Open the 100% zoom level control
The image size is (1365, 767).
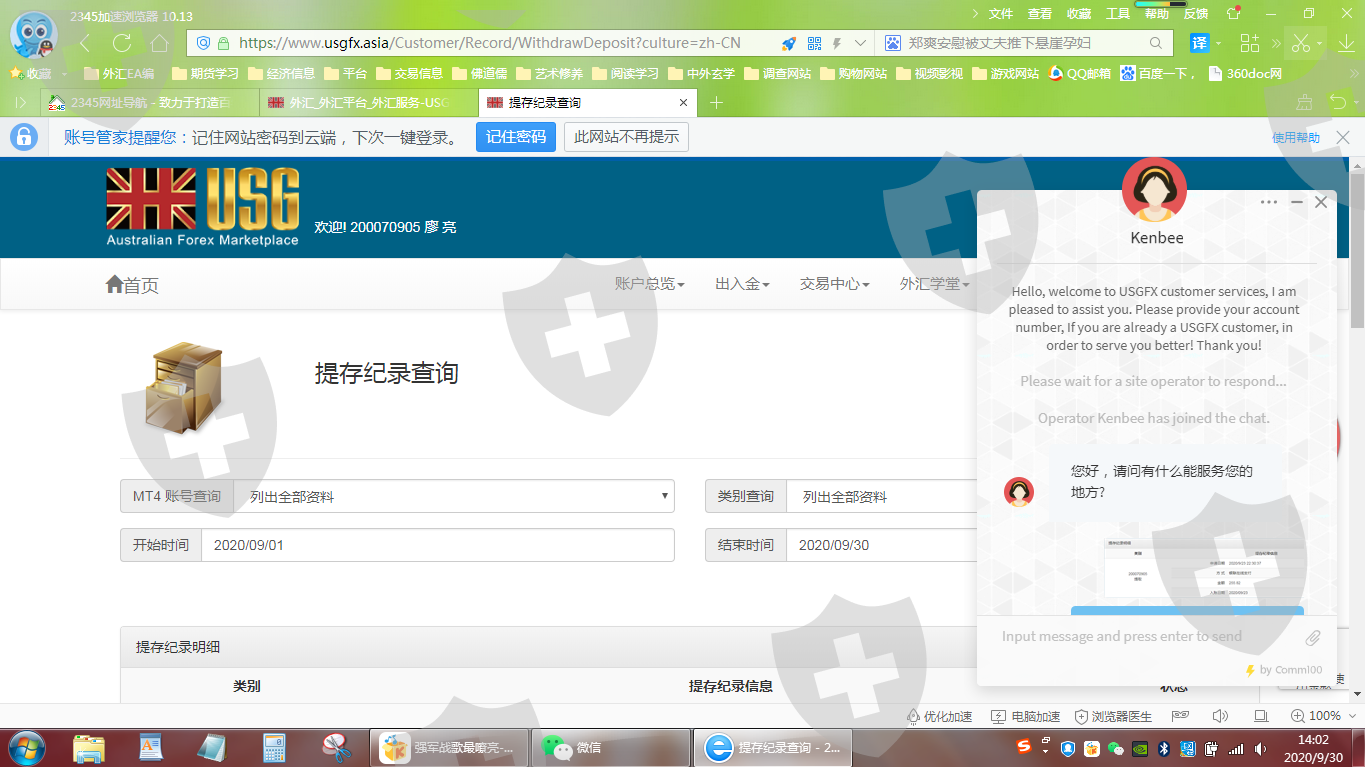pos(1316,716)
